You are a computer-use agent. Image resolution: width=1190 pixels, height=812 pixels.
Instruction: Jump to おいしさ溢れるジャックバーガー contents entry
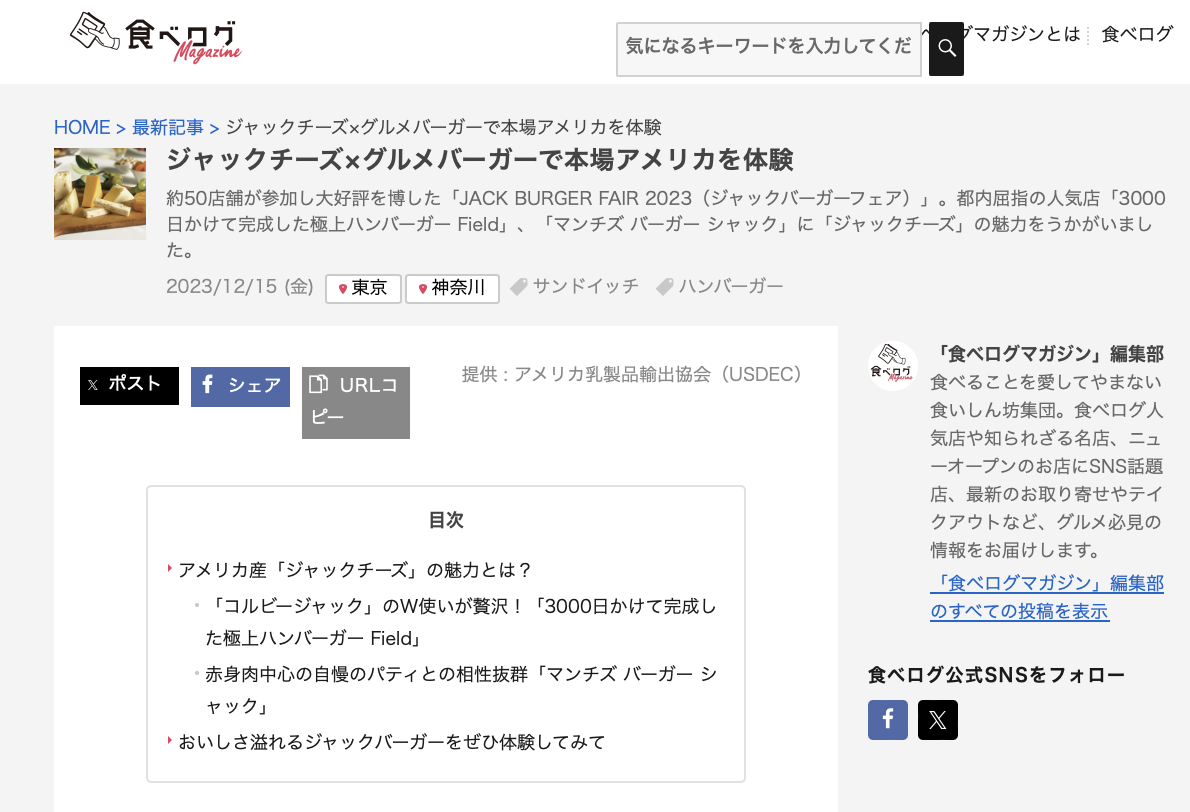point(391,742)
